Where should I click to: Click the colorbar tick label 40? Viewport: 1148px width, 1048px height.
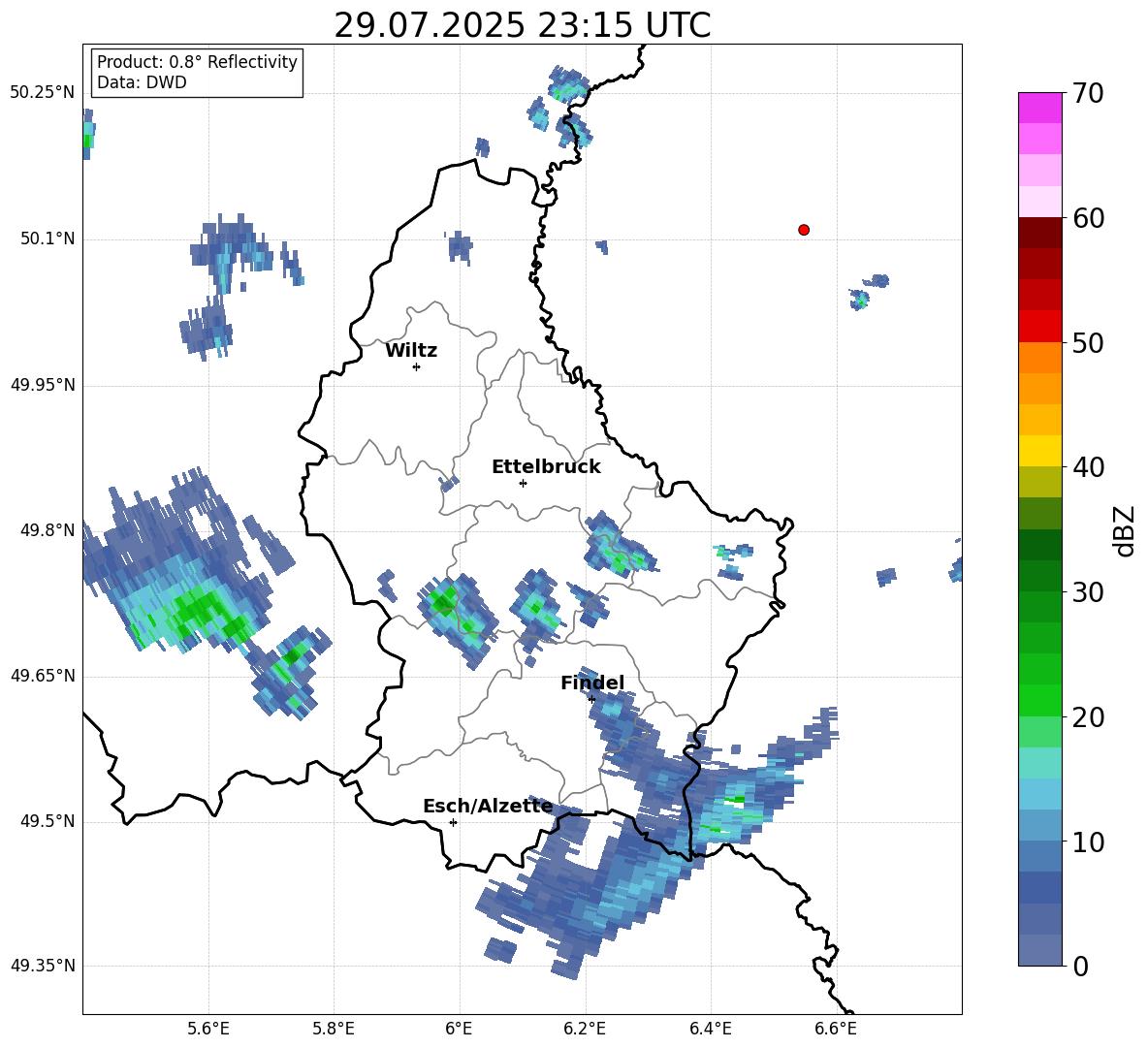coord(1087,467)
